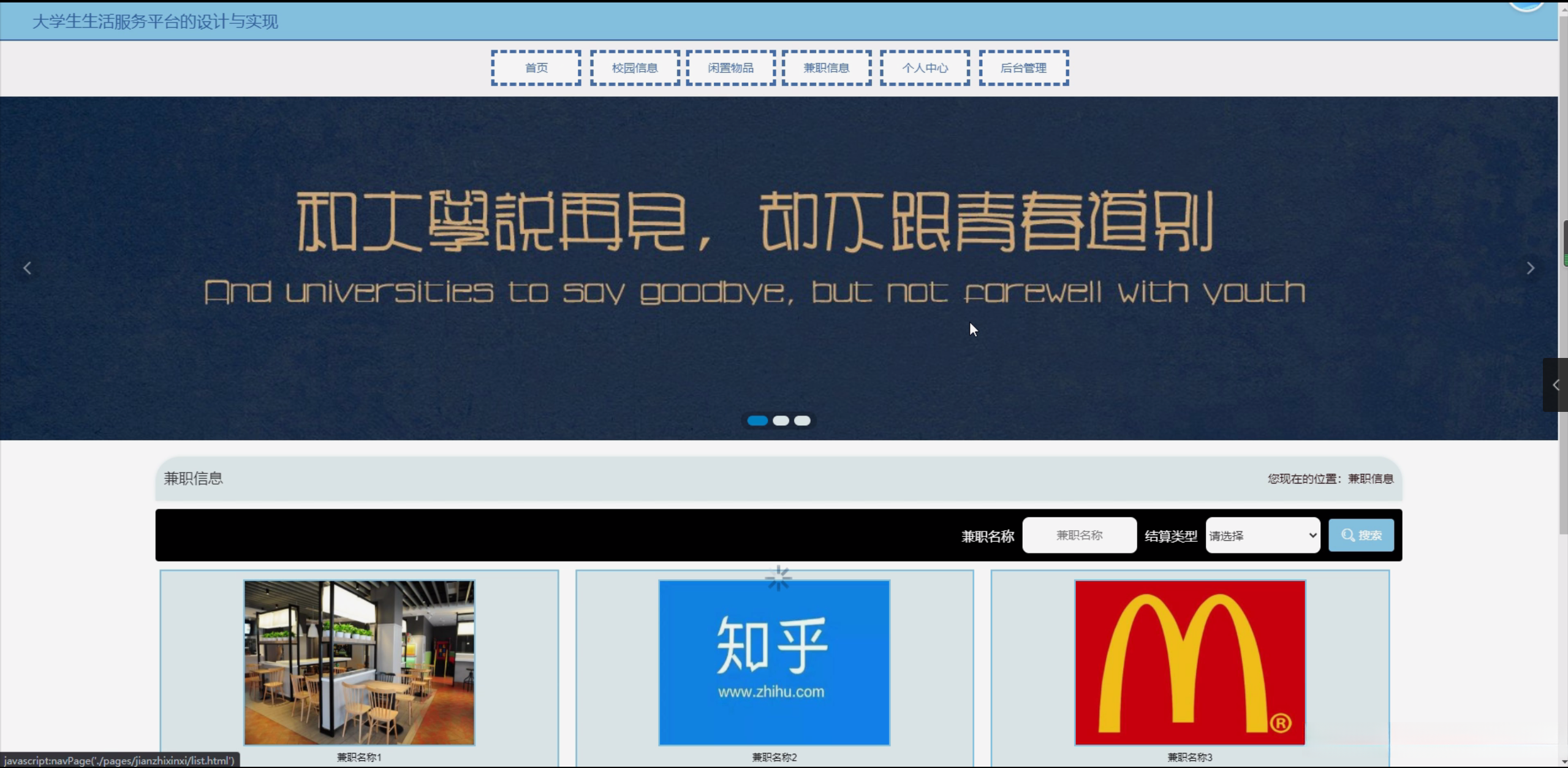
Task: Go to the 闲置物品 page
Action: tap(730, 68)
